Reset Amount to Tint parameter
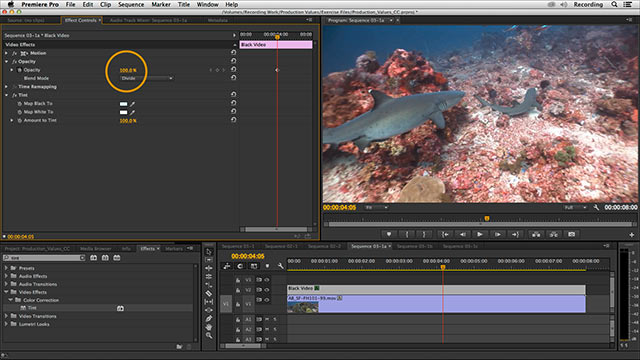 (233, 120)
